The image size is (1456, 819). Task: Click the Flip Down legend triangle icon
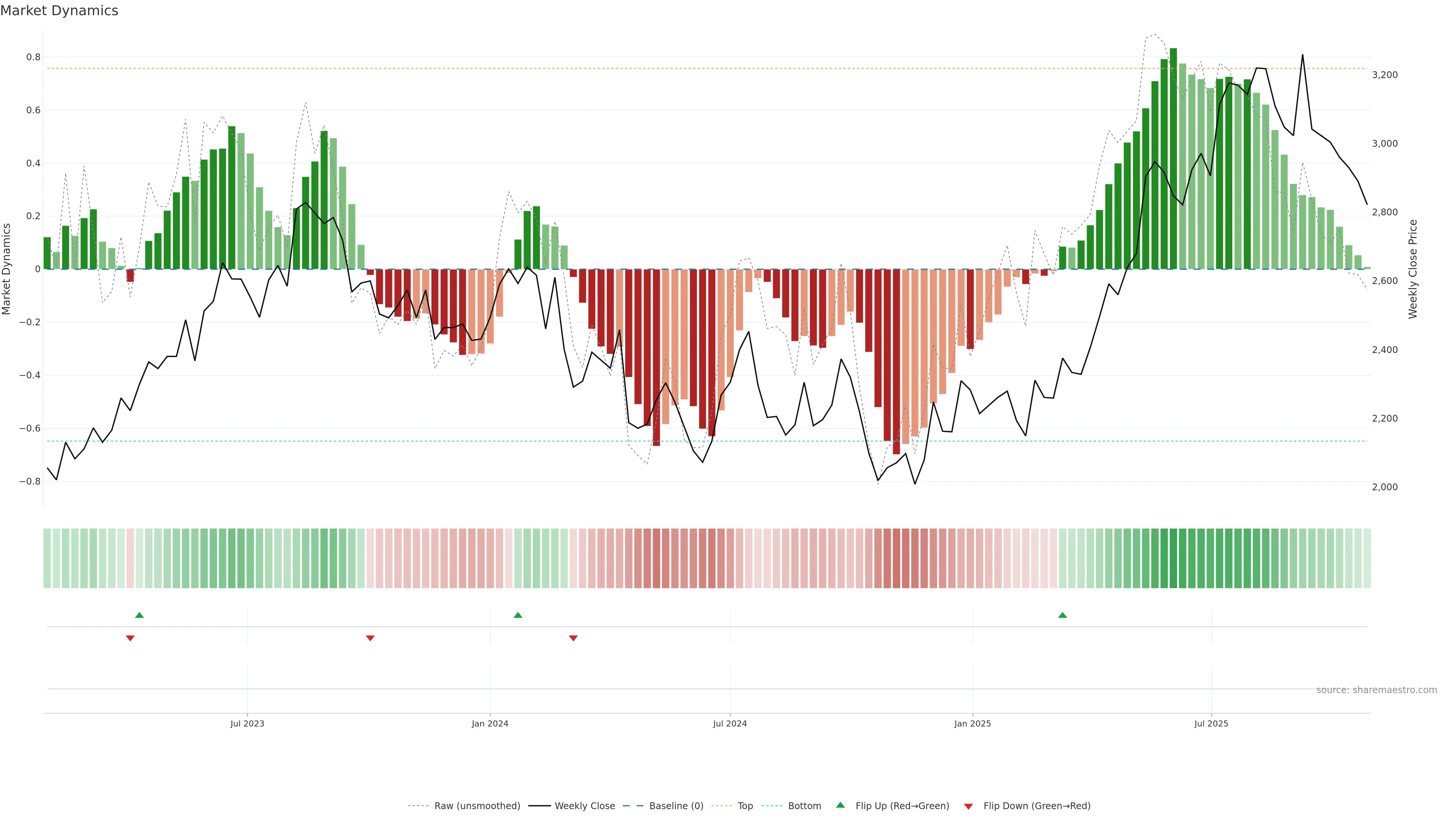pyautogui.click(x=968, y=806)
